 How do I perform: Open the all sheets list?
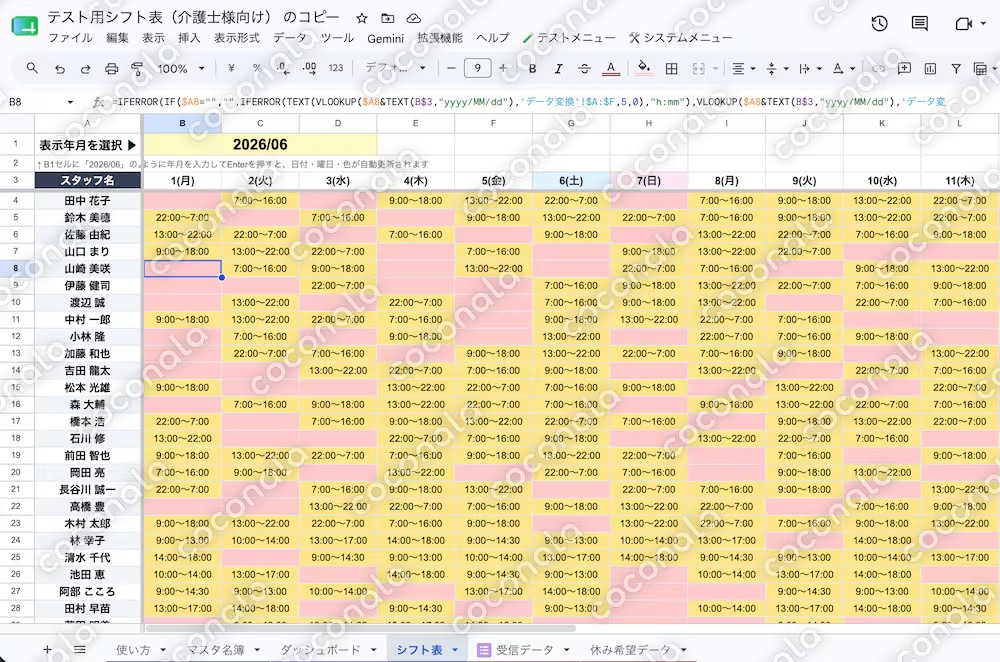80,649
